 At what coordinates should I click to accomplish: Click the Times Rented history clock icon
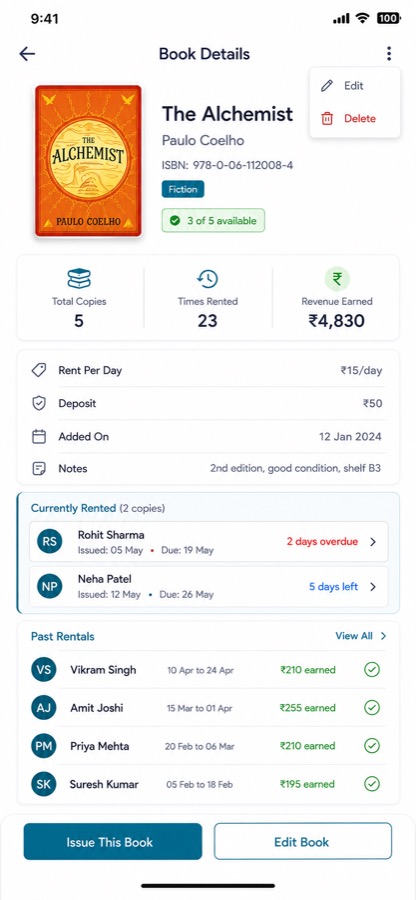207,278
